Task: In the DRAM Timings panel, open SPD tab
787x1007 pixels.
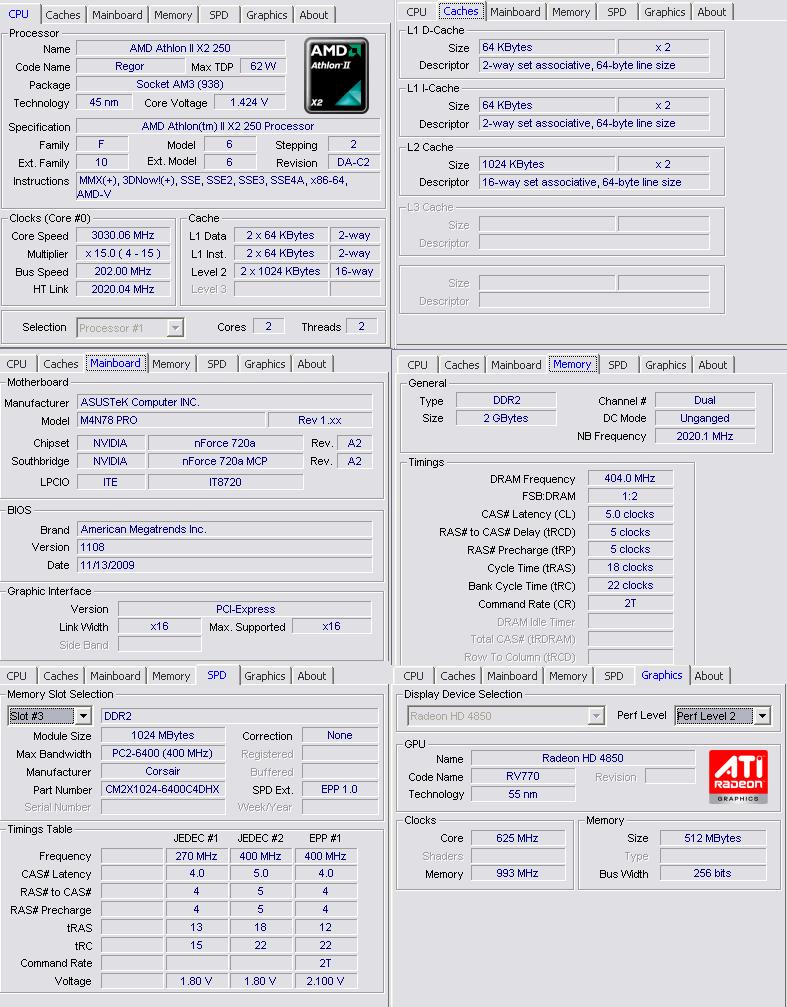Action: (x=617, y=365)
